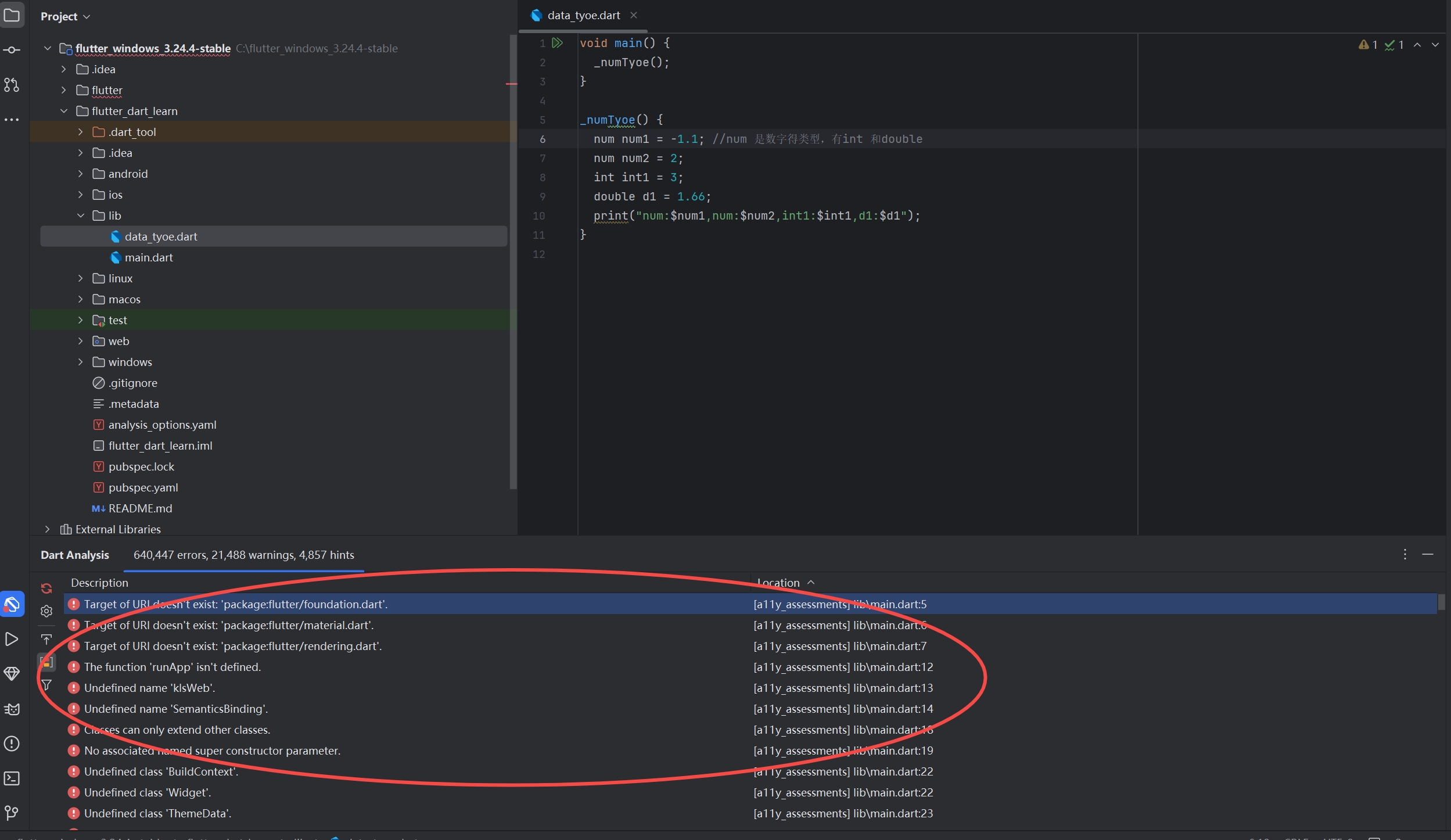Expand the ios folder chevron

coord(80,195)
